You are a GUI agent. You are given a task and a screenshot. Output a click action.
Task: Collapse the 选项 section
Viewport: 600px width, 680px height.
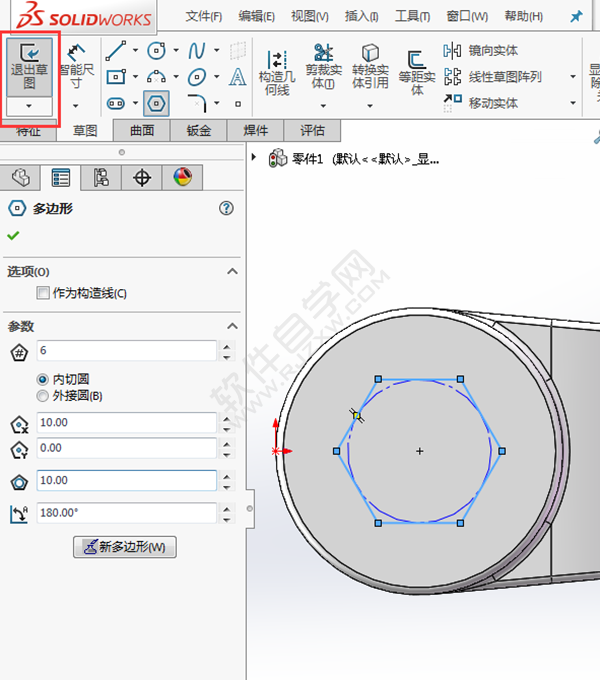[232, 272]
